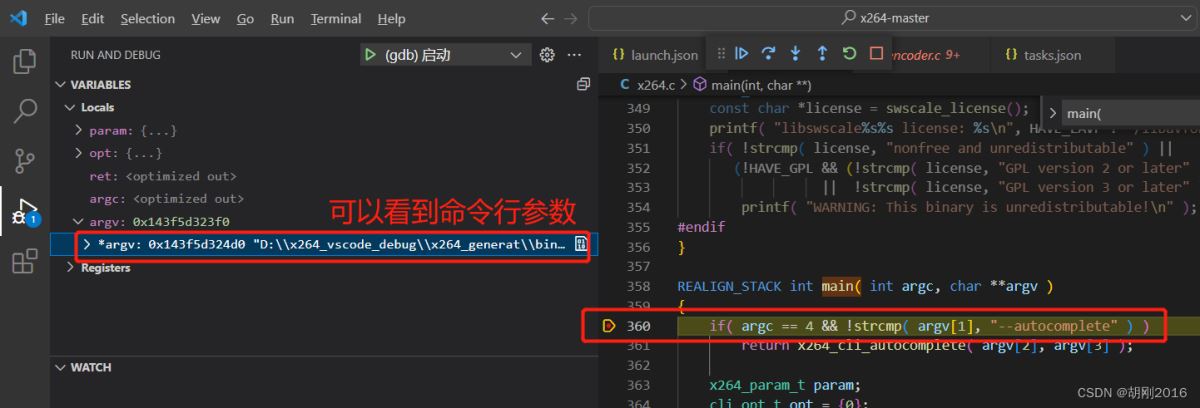Collapse the argv variable
The width and height of the screenshot is (1200, 408).
coord(80,221)
